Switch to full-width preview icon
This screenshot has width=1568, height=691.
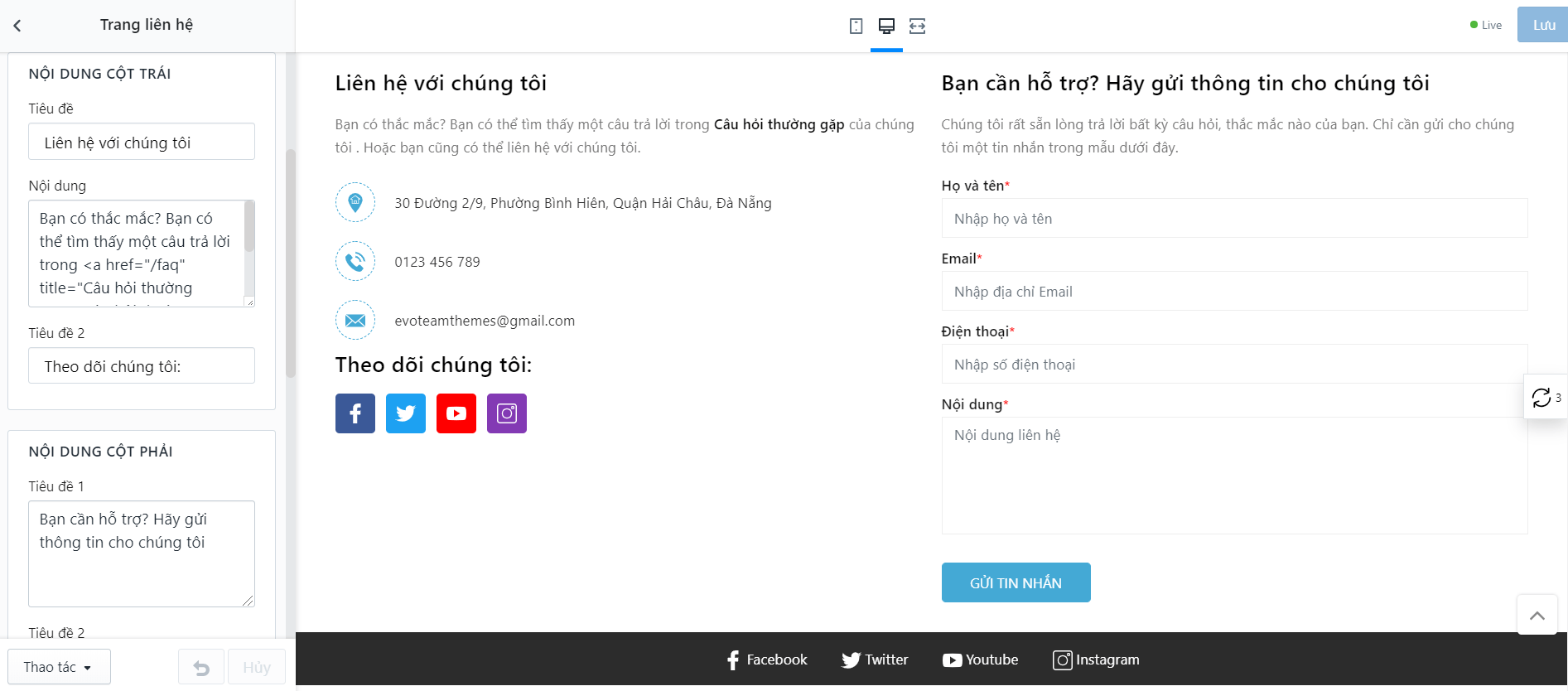pyautogui.click(x=917, y=27)
